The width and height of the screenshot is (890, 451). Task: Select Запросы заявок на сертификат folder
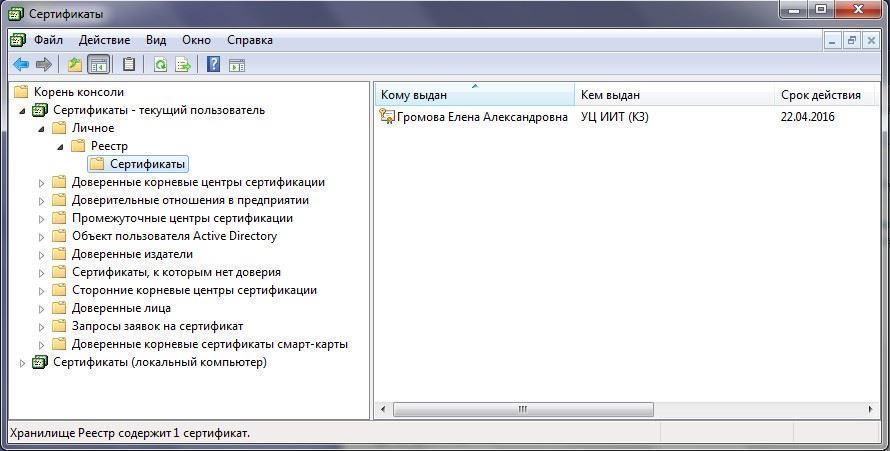pyautogui.click(x=157, y=326)
